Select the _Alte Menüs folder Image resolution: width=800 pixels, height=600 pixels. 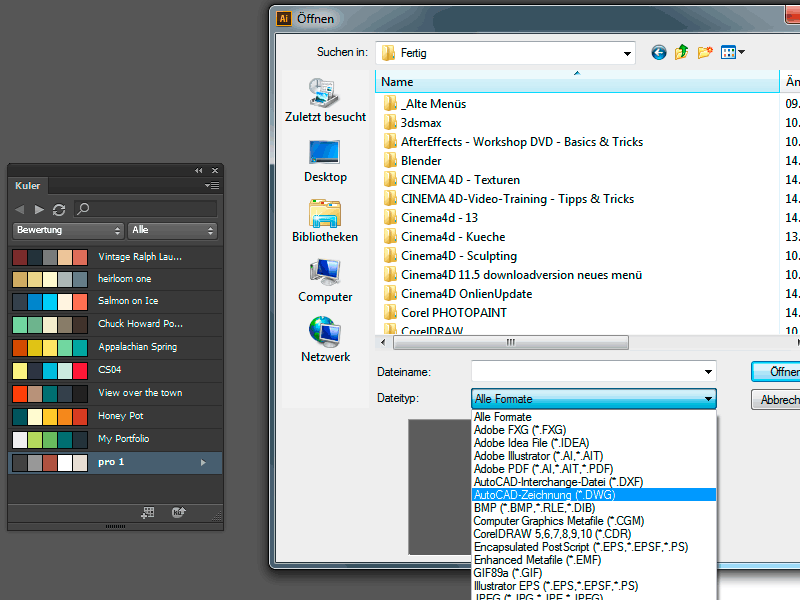(x=424, y=104)
